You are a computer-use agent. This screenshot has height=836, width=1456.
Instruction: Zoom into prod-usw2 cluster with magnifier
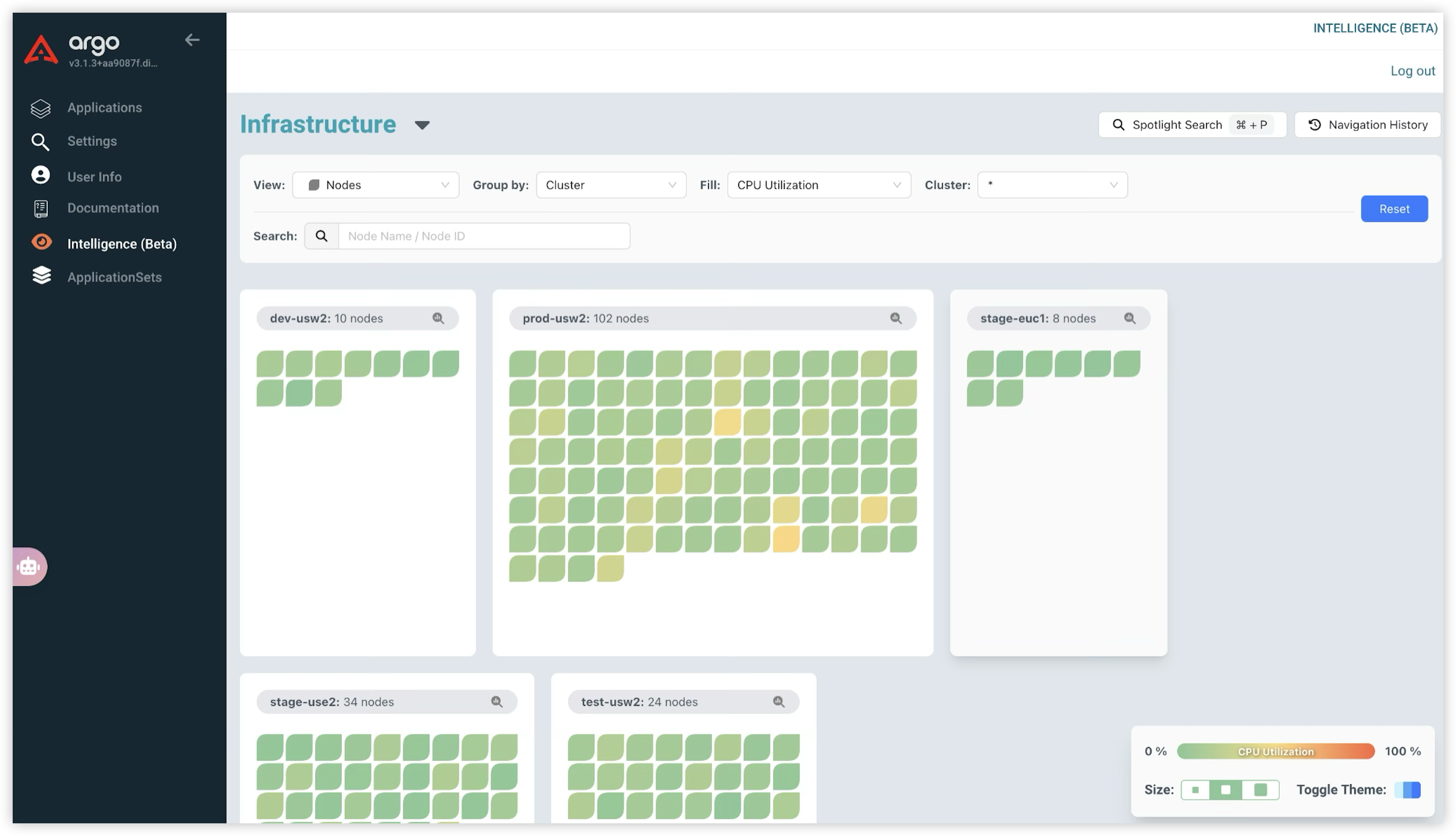[895, 318]
